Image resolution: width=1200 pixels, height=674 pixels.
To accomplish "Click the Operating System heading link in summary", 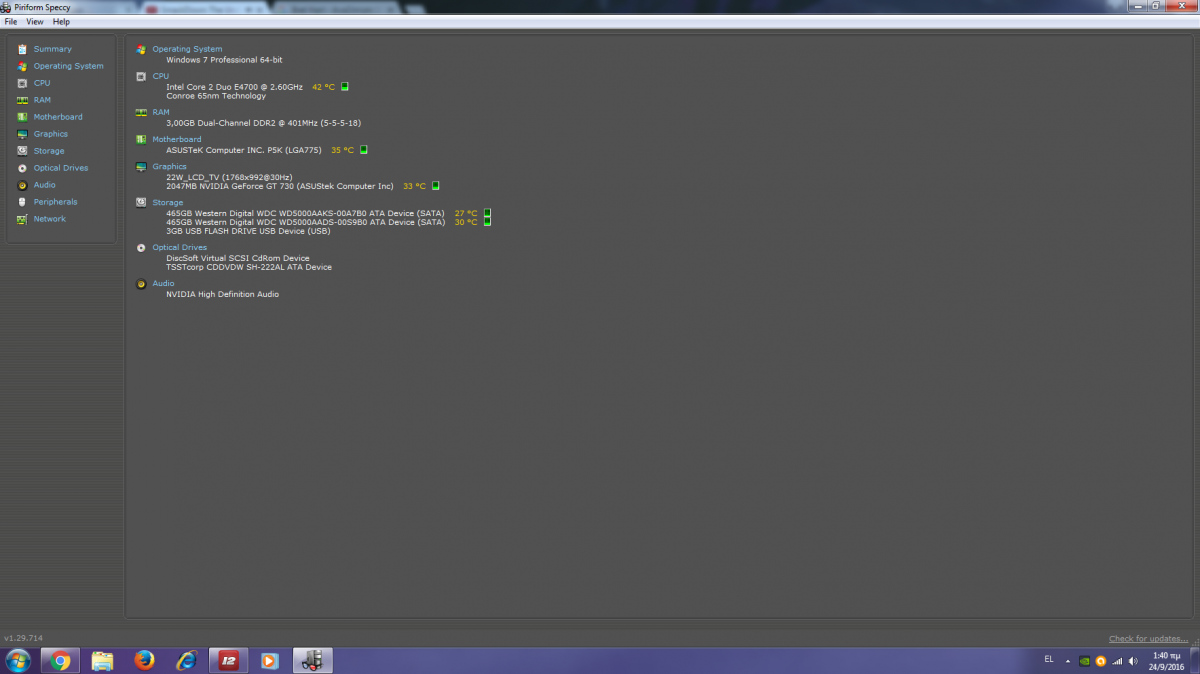I will point(187,49).
